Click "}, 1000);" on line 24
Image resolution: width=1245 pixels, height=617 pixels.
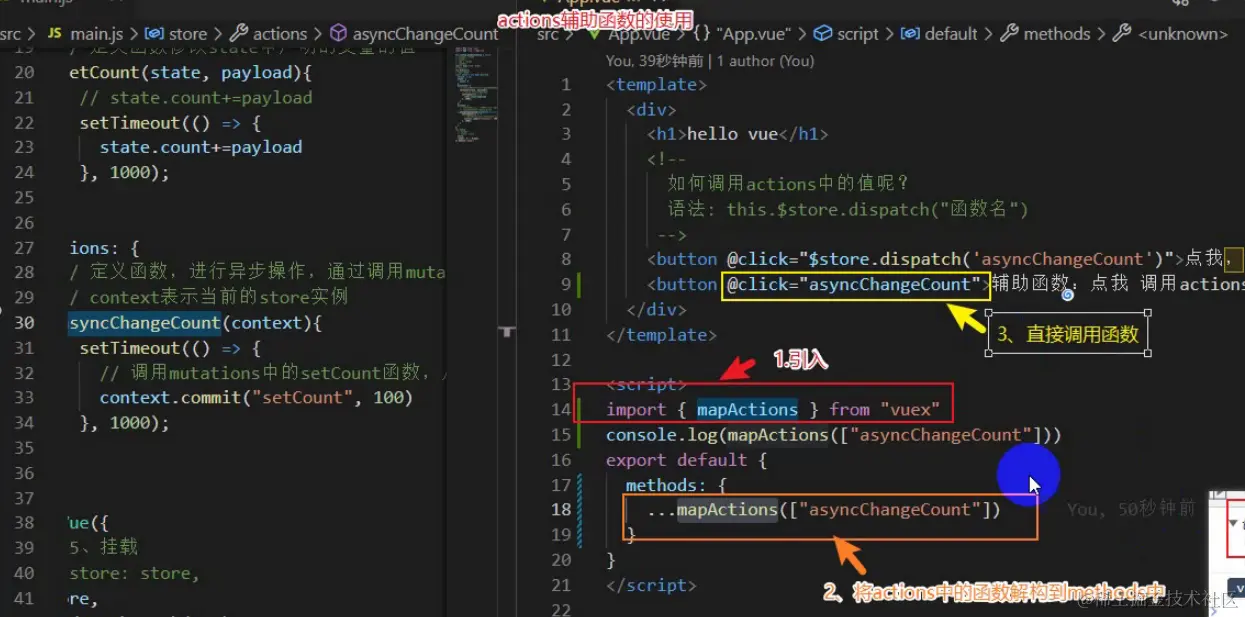(124, 172)
